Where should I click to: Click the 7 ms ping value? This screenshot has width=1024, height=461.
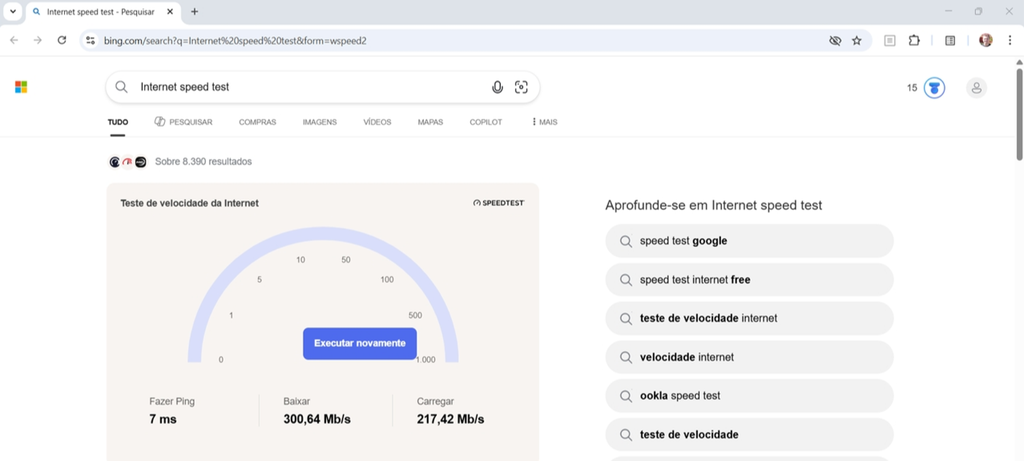tap(163, 419)
